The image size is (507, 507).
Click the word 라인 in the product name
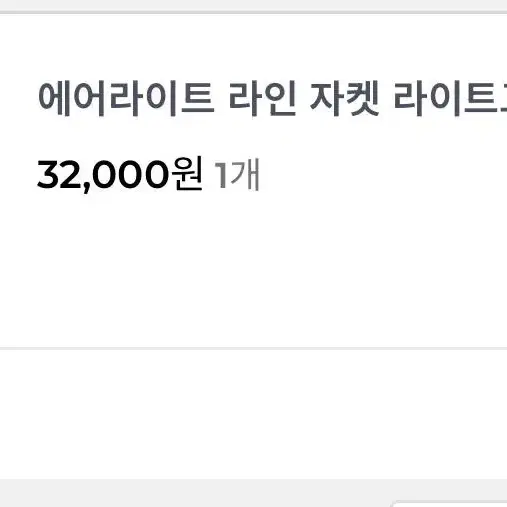[263, 99]
